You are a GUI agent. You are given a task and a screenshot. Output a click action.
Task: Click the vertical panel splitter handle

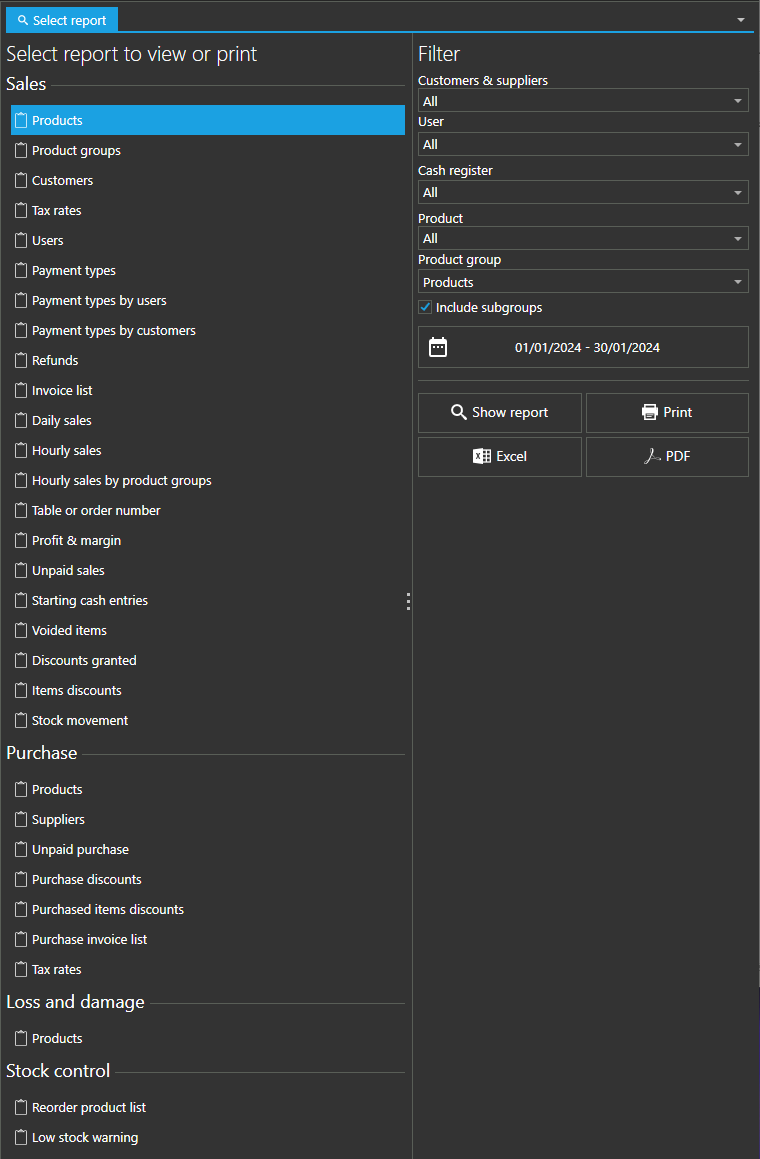(x=408, y=601)
